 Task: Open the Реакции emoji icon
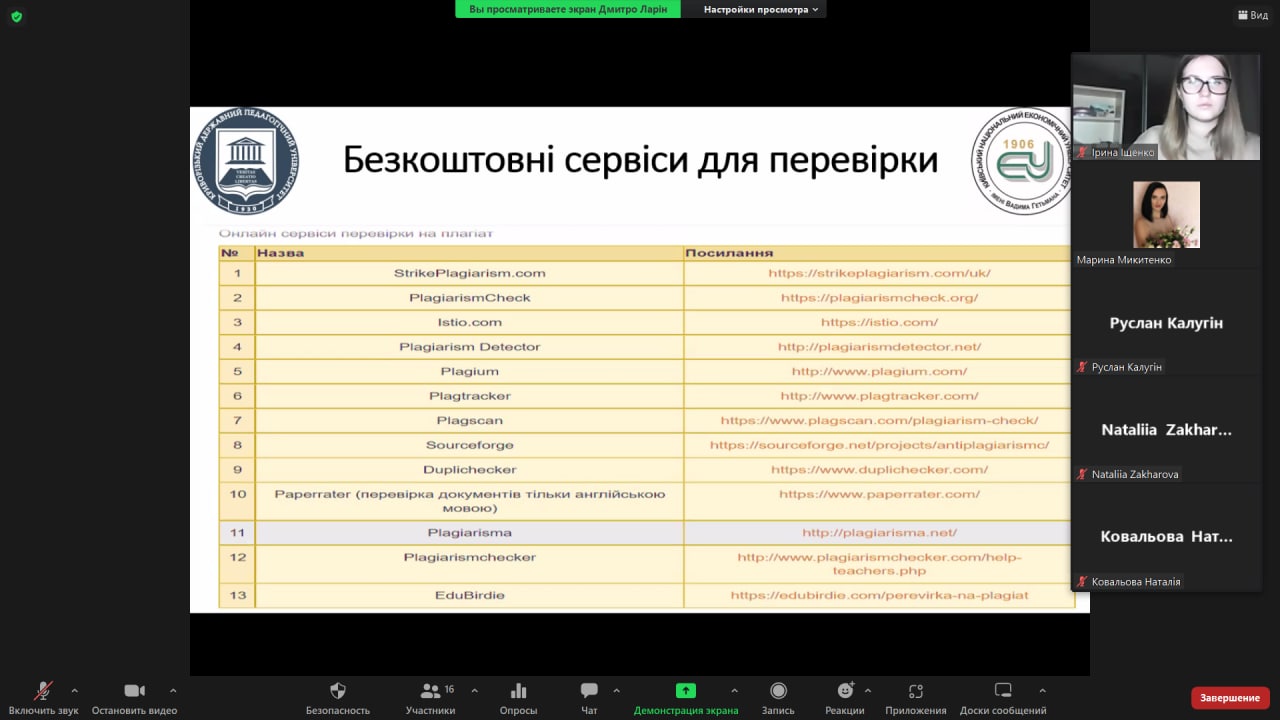(845, 691)
